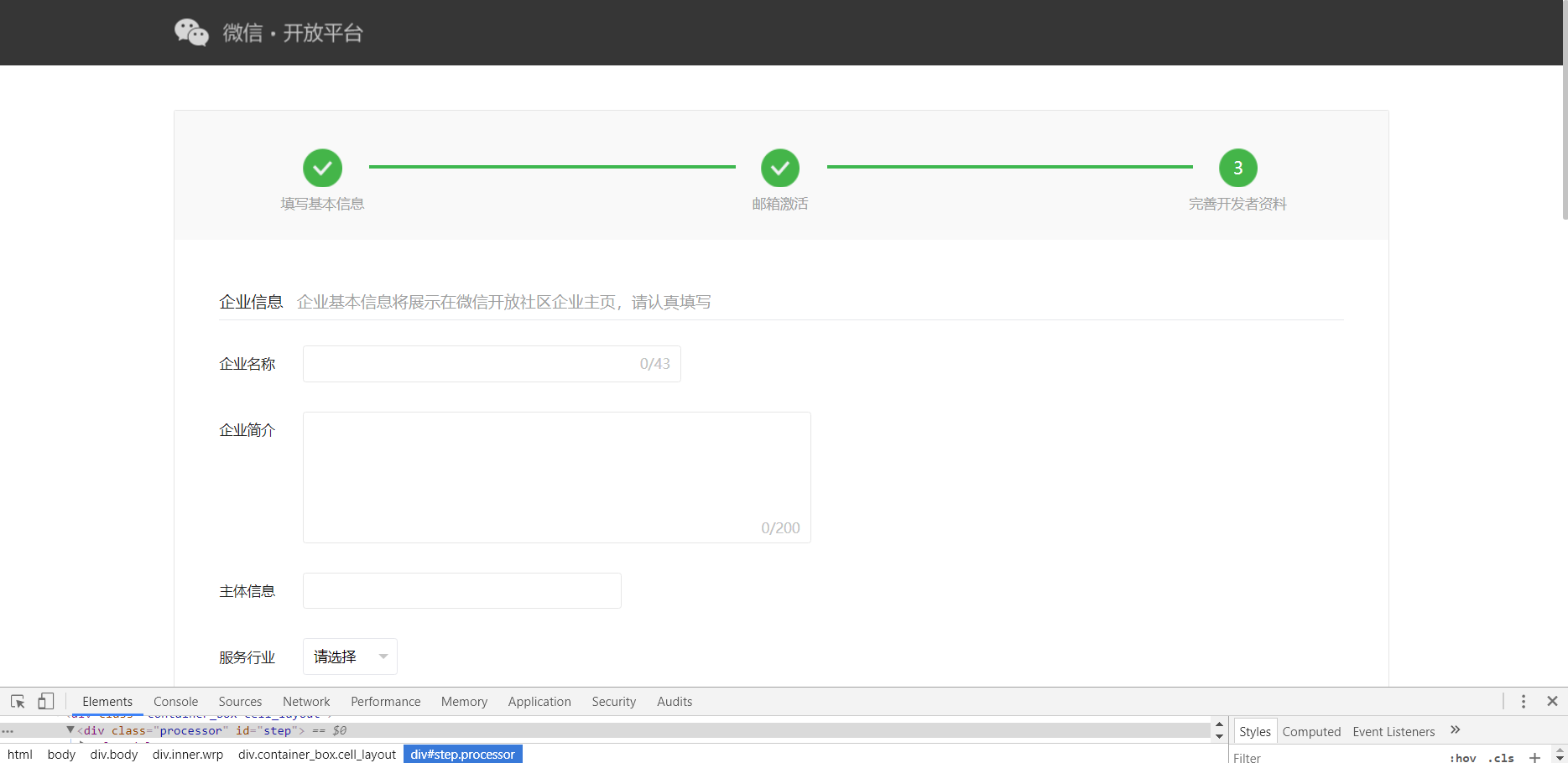
Task: Expand more Styles sidebar tabs chevron
Action: point(1456,730)
